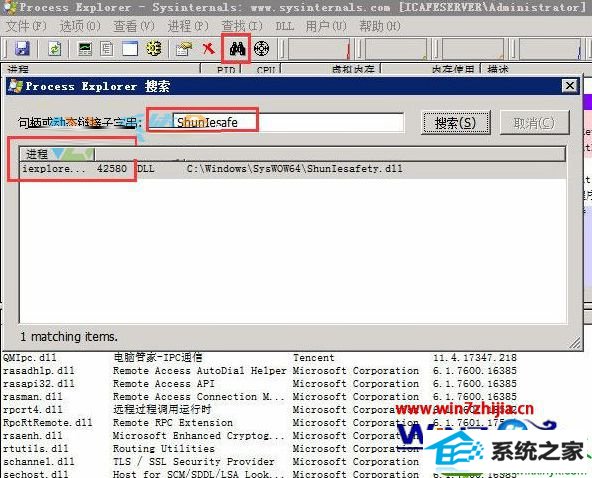592x478 pixels.
Task: Open the 进程(P) menu
Action: pos(188,26)
